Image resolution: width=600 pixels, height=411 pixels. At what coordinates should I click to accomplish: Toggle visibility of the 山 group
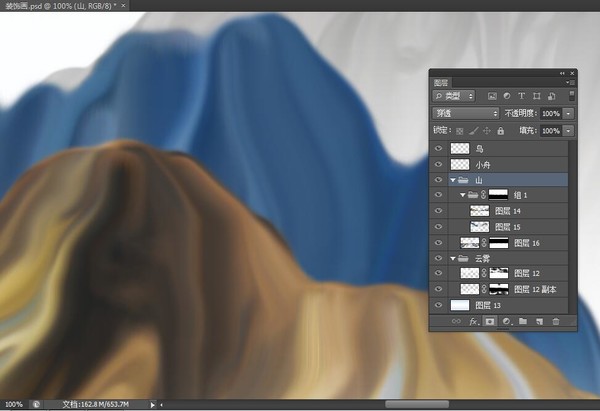coord(439,179)
